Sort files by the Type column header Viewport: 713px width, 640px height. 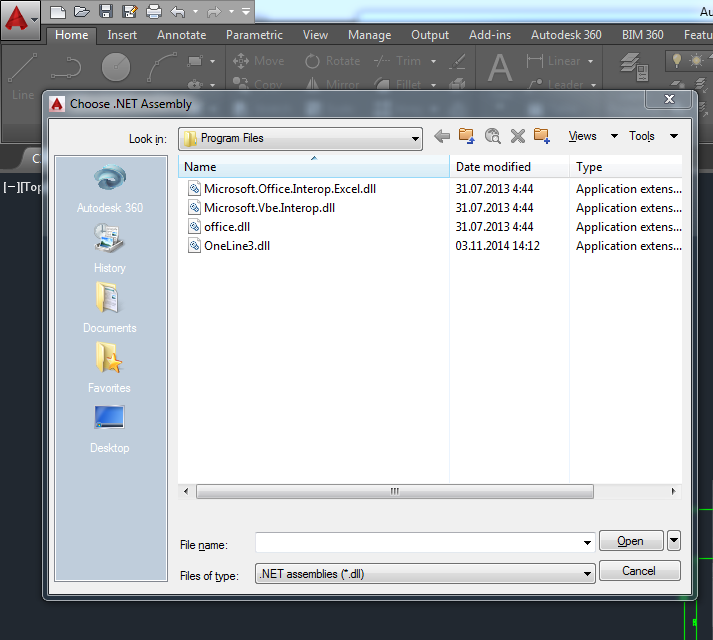coord(627,166)
